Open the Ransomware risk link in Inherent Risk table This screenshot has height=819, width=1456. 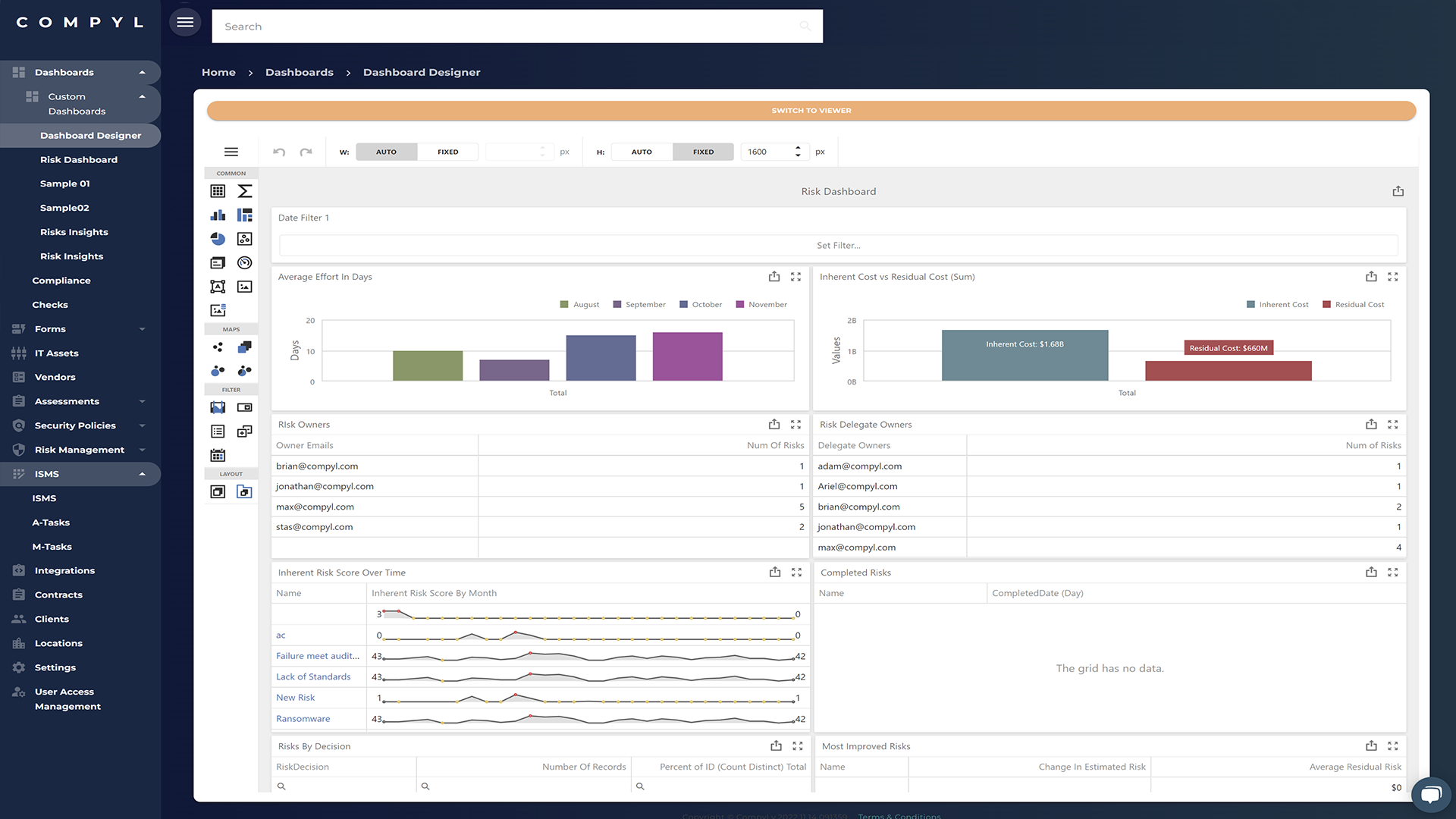303,718
